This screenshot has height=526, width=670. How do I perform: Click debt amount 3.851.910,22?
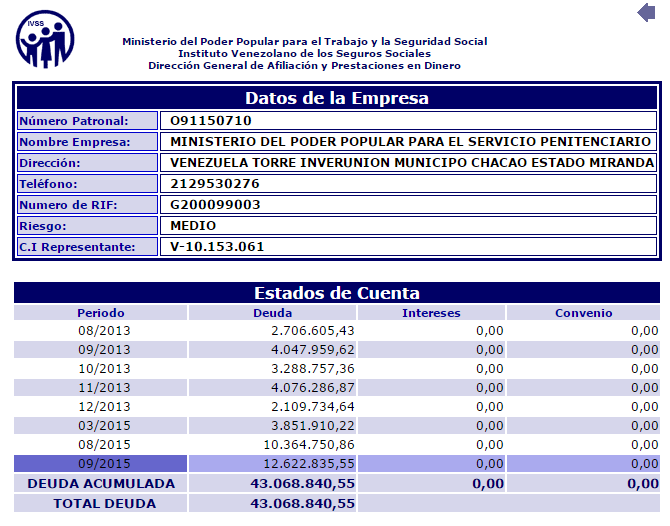(x=313, y=426)
